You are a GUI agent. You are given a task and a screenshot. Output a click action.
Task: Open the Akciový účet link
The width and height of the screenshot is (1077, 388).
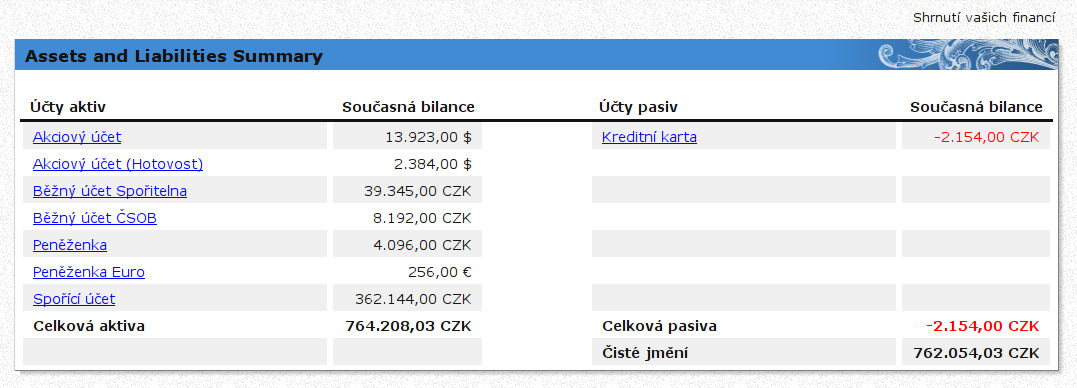(77, 137)
